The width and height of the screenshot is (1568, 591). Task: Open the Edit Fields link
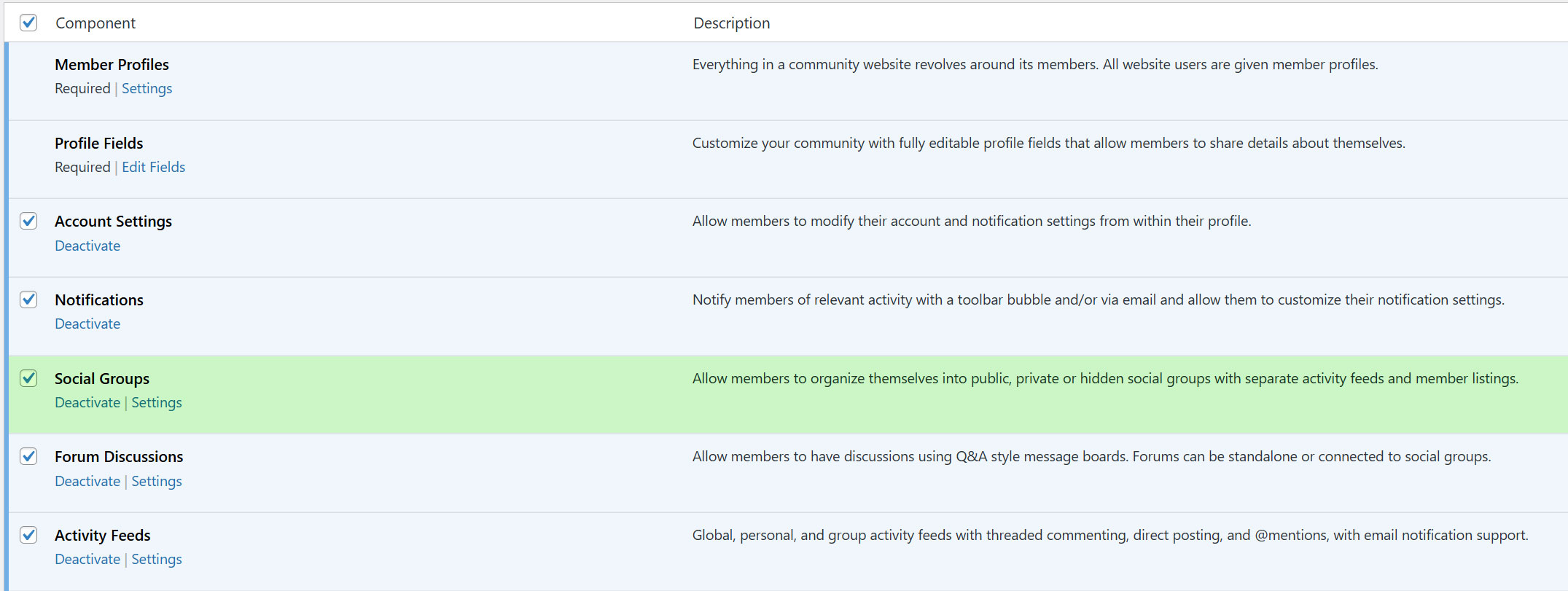click(x=153, y=167)
